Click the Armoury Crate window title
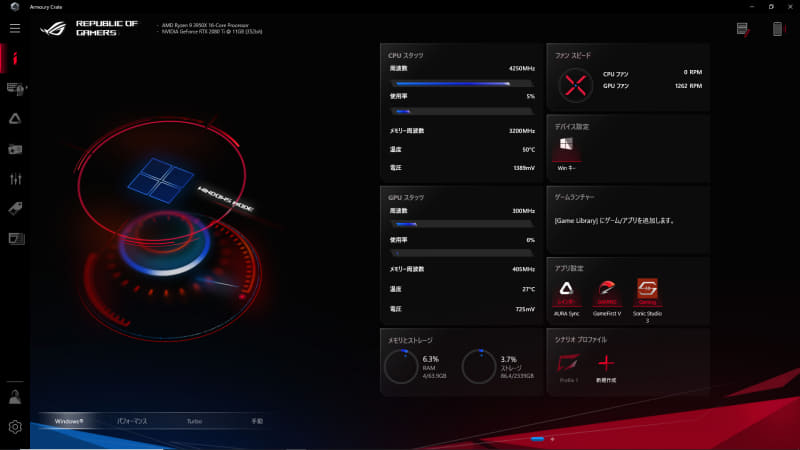The height and width of the screenshot is (450, 800). 45,7
